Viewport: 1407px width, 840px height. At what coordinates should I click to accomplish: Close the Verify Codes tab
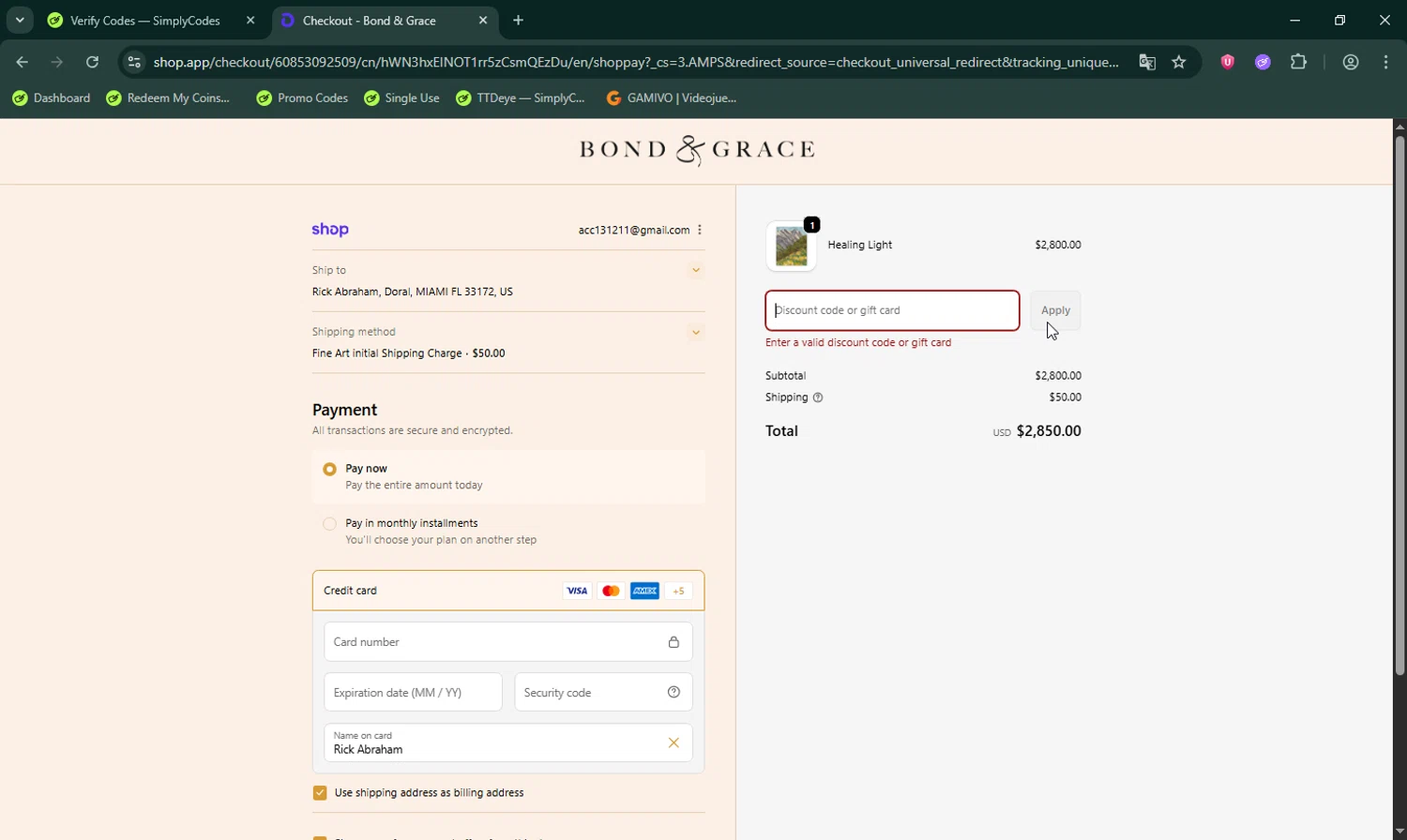click(x=250, y=21)
